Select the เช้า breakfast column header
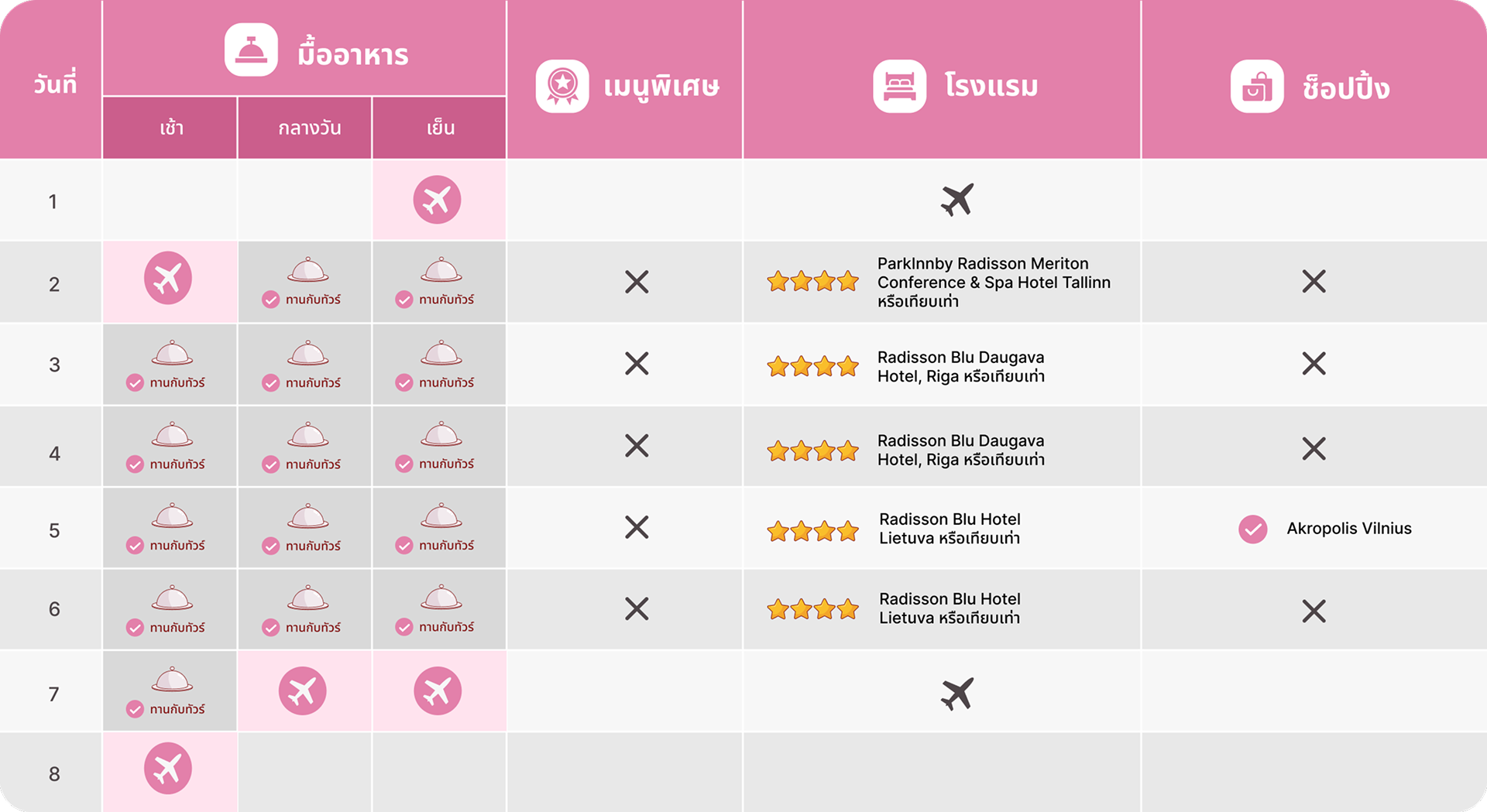 [171, 128]
